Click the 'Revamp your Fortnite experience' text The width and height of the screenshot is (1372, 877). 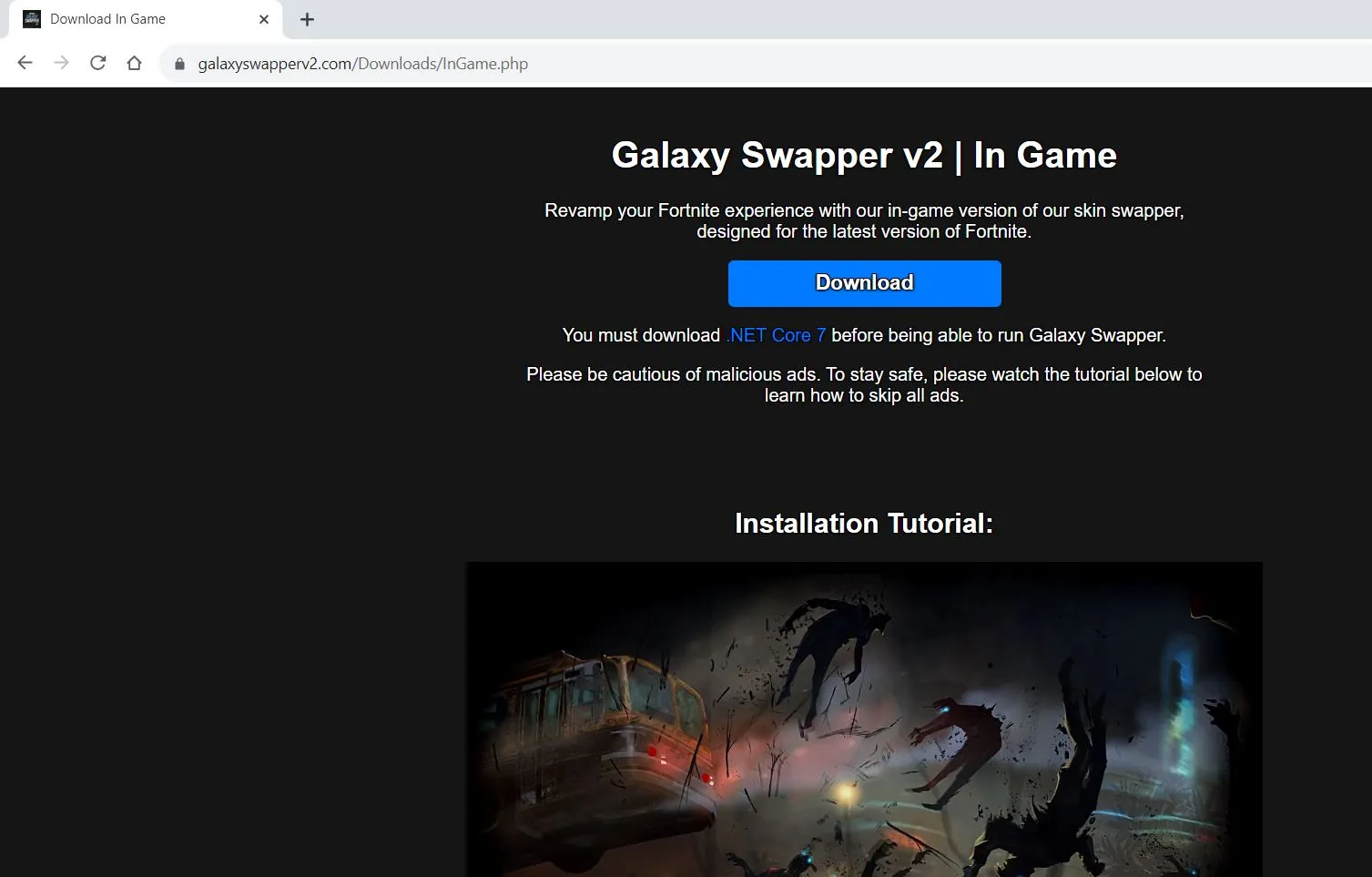[864, 220]
